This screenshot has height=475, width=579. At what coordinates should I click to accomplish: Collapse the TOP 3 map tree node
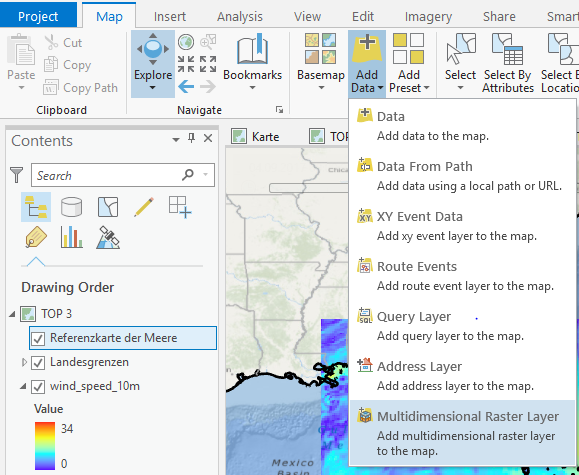coord(12,314)
